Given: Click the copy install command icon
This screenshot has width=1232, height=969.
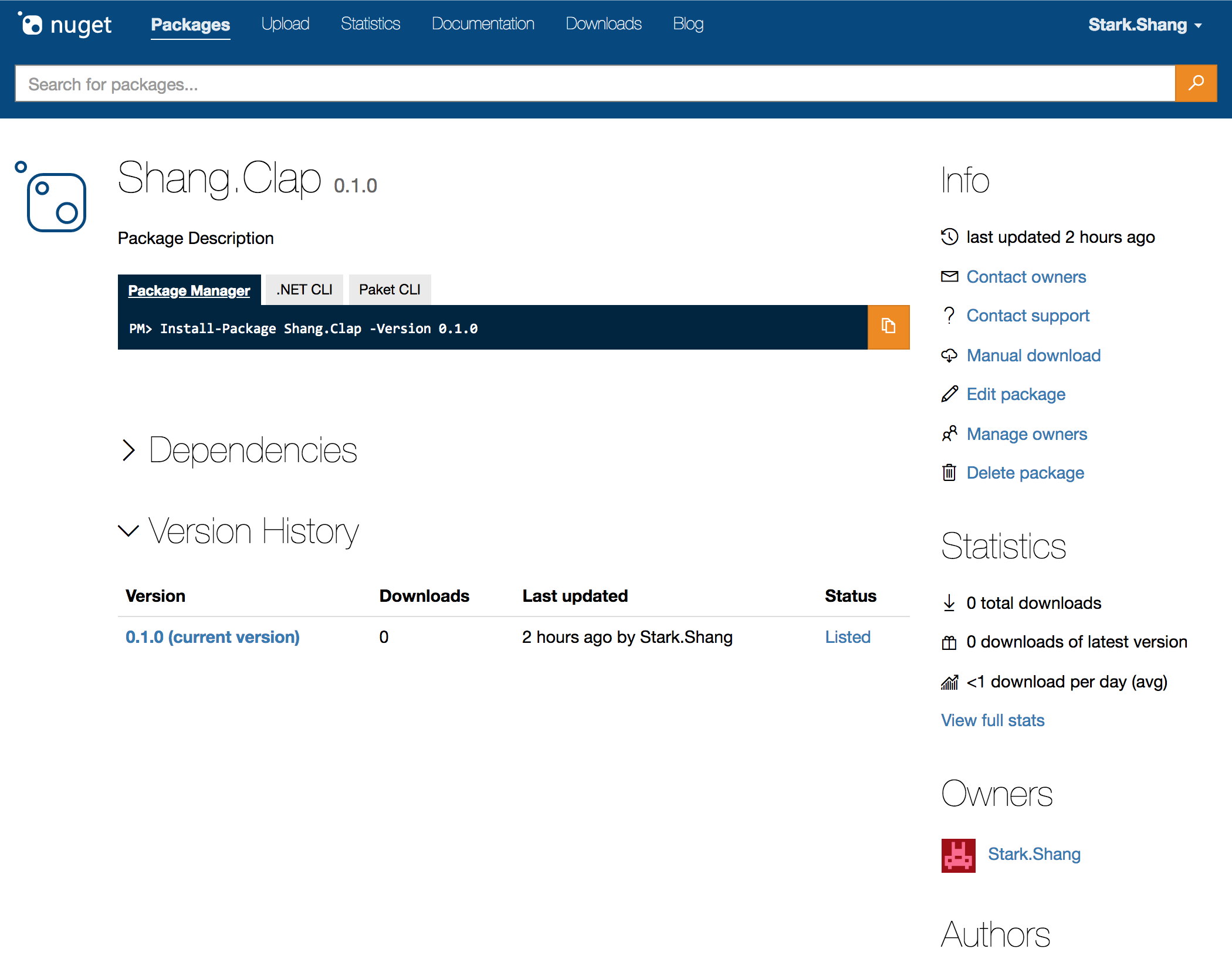Looking at the screenshot, I should pyautogui.click(x=888, y=327).
